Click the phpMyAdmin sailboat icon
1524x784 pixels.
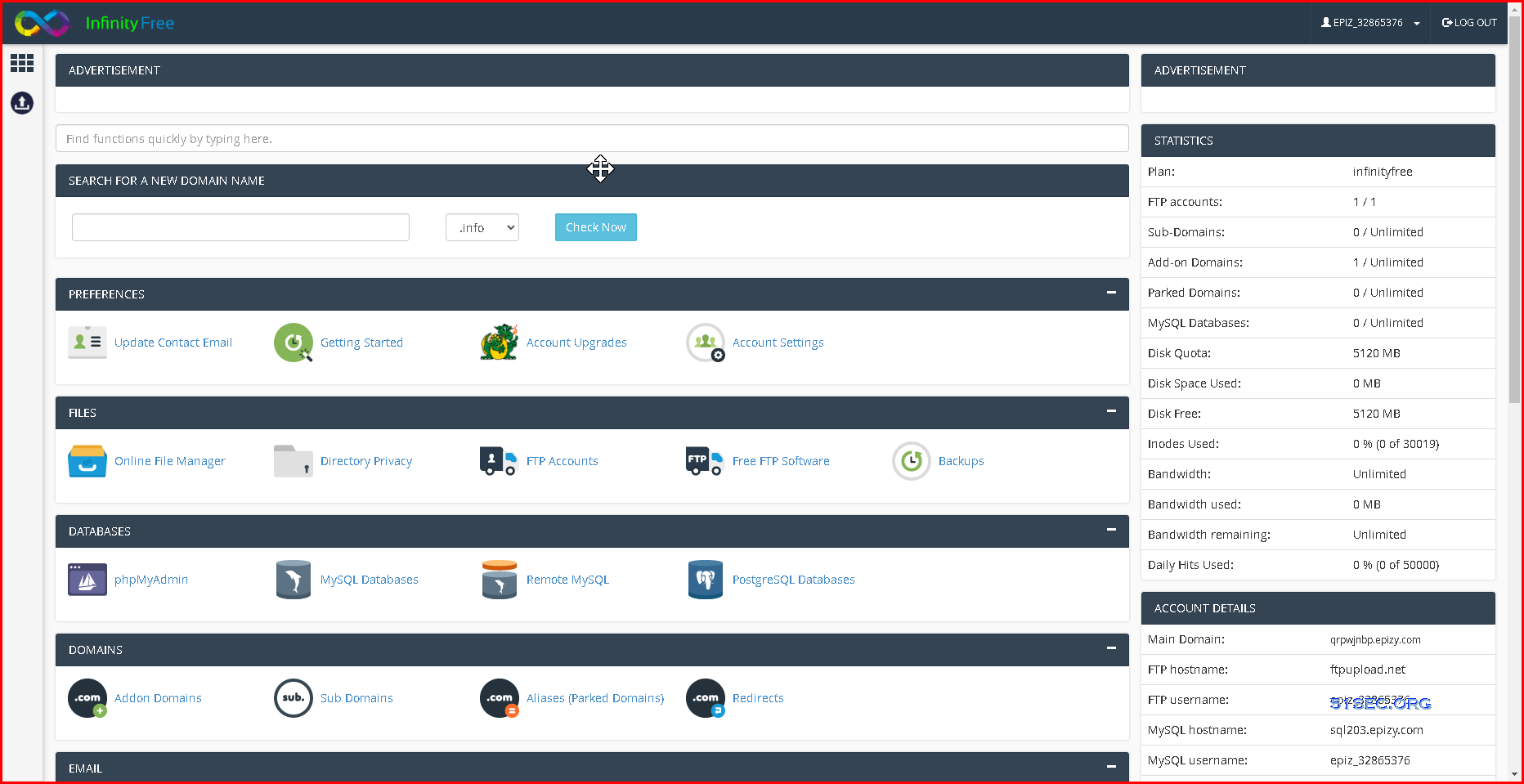[87, 580]
